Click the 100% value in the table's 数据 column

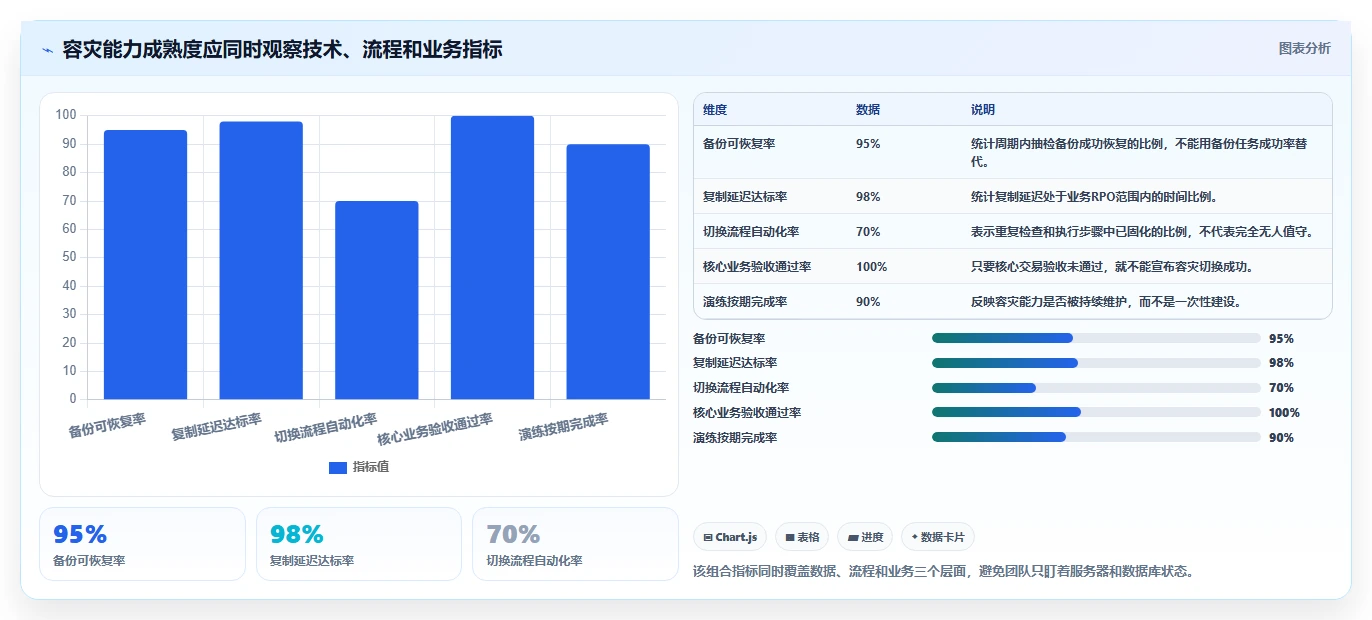pos(871,267)
